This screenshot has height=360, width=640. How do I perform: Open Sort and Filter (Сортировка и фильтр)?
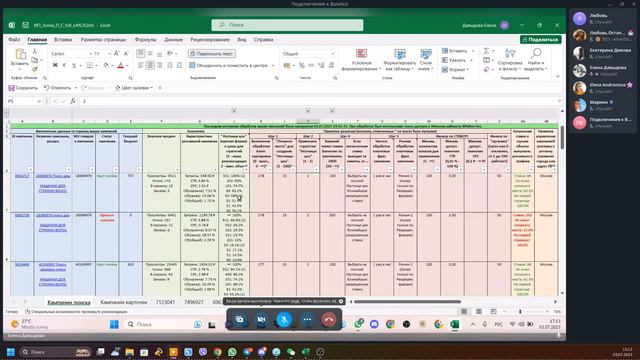point(510,60)
